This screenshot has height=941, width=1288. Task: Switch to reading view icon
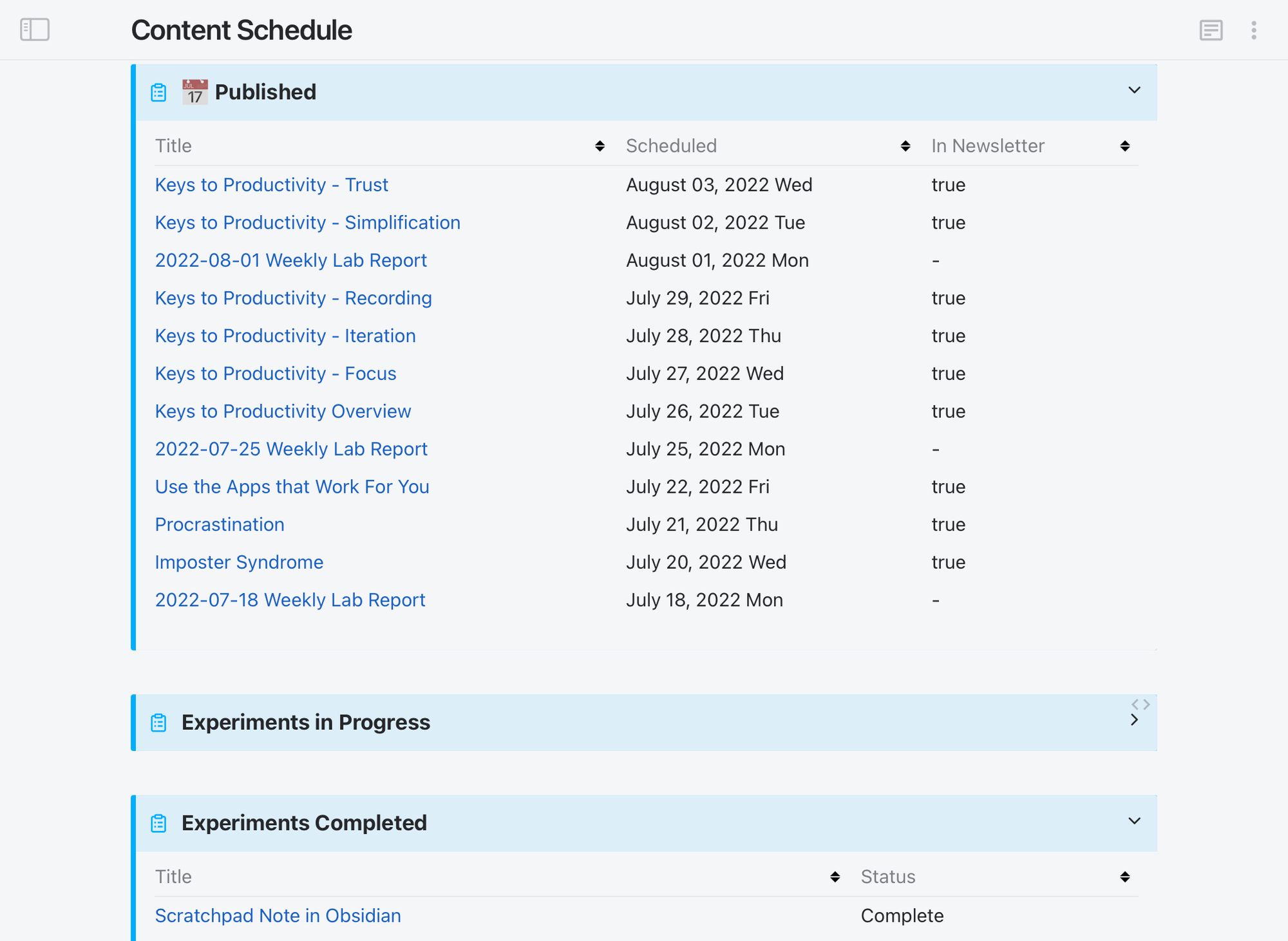pos(1211,30)
